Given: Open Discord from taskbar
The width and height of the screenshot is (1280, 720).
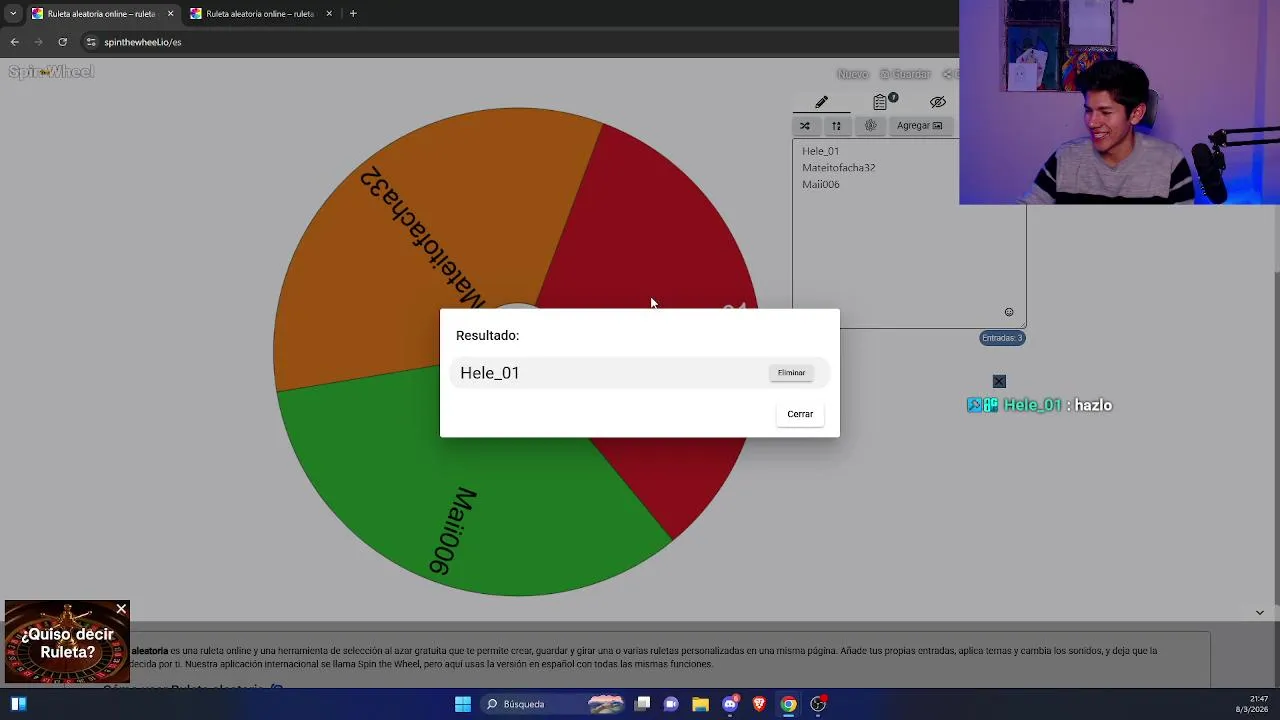Looking at the screenshot, I should [730, 704].
